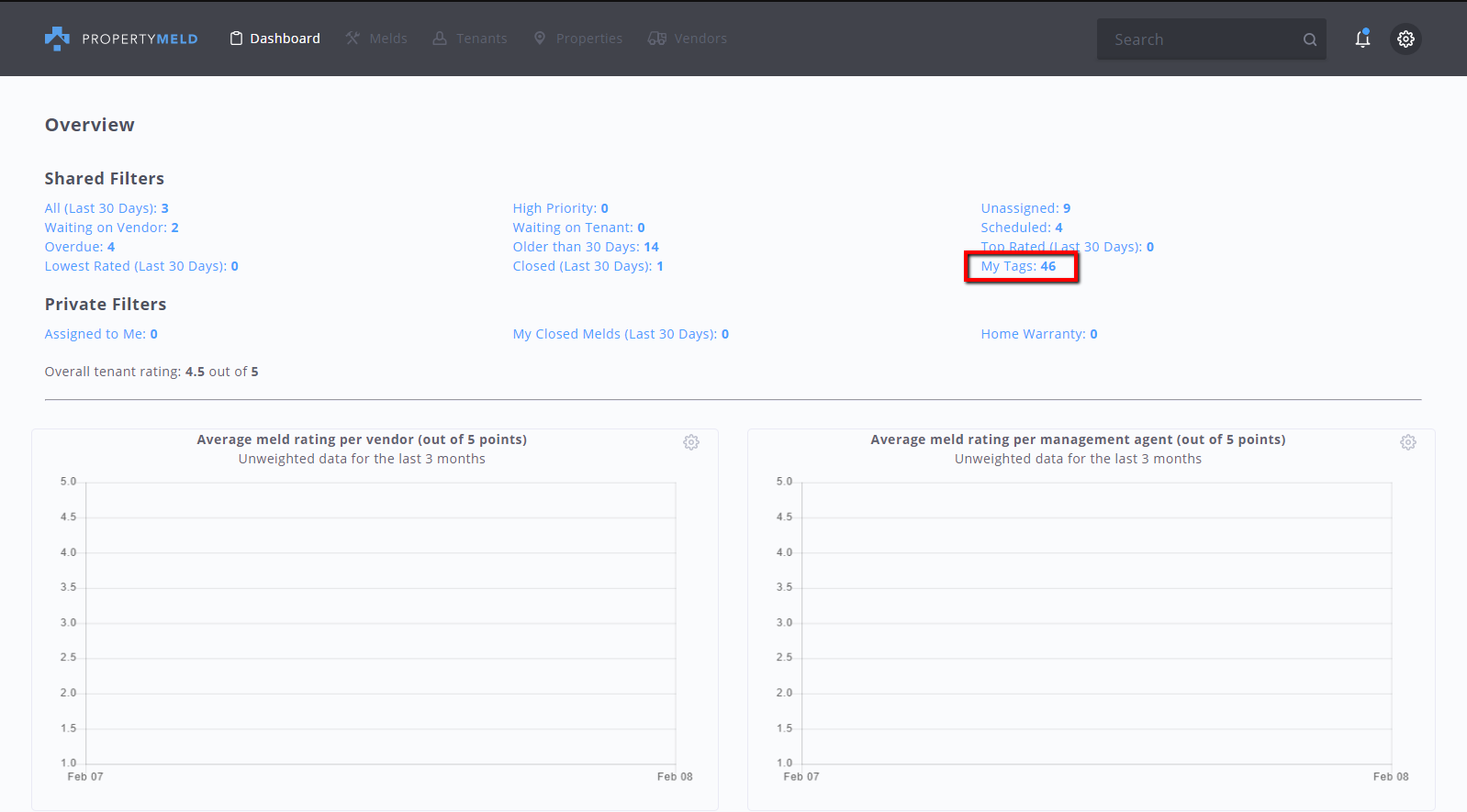
Task: Click the management agent chart title
Action: coord(1078,439)
